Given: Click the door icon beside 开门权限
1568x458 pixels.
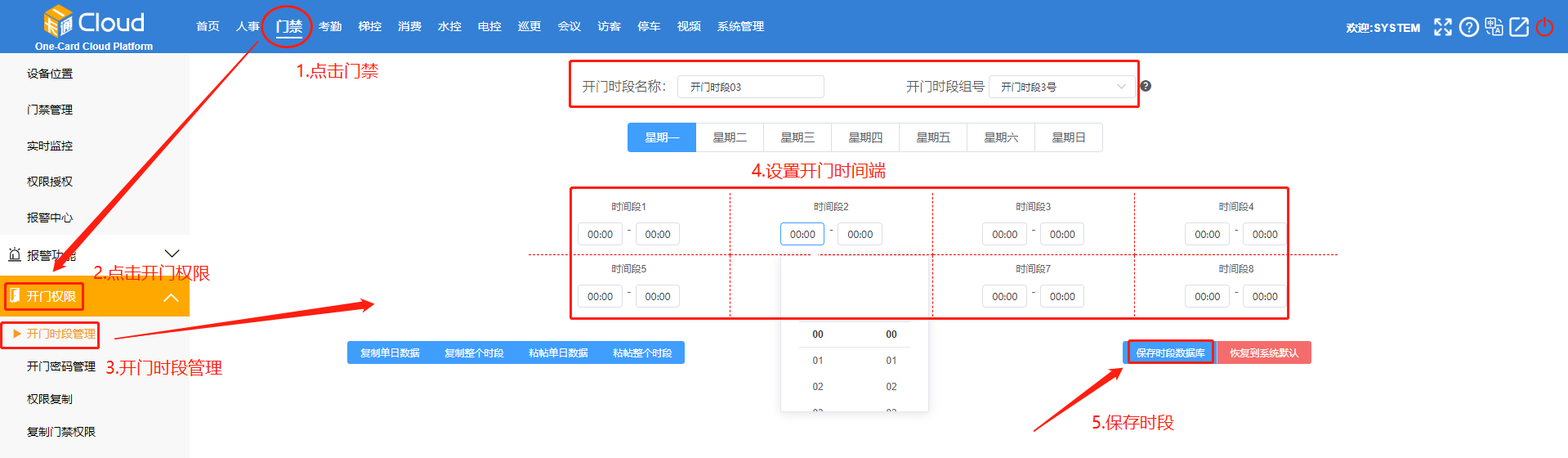Looking at the screenshot, I should pos(15,295).
